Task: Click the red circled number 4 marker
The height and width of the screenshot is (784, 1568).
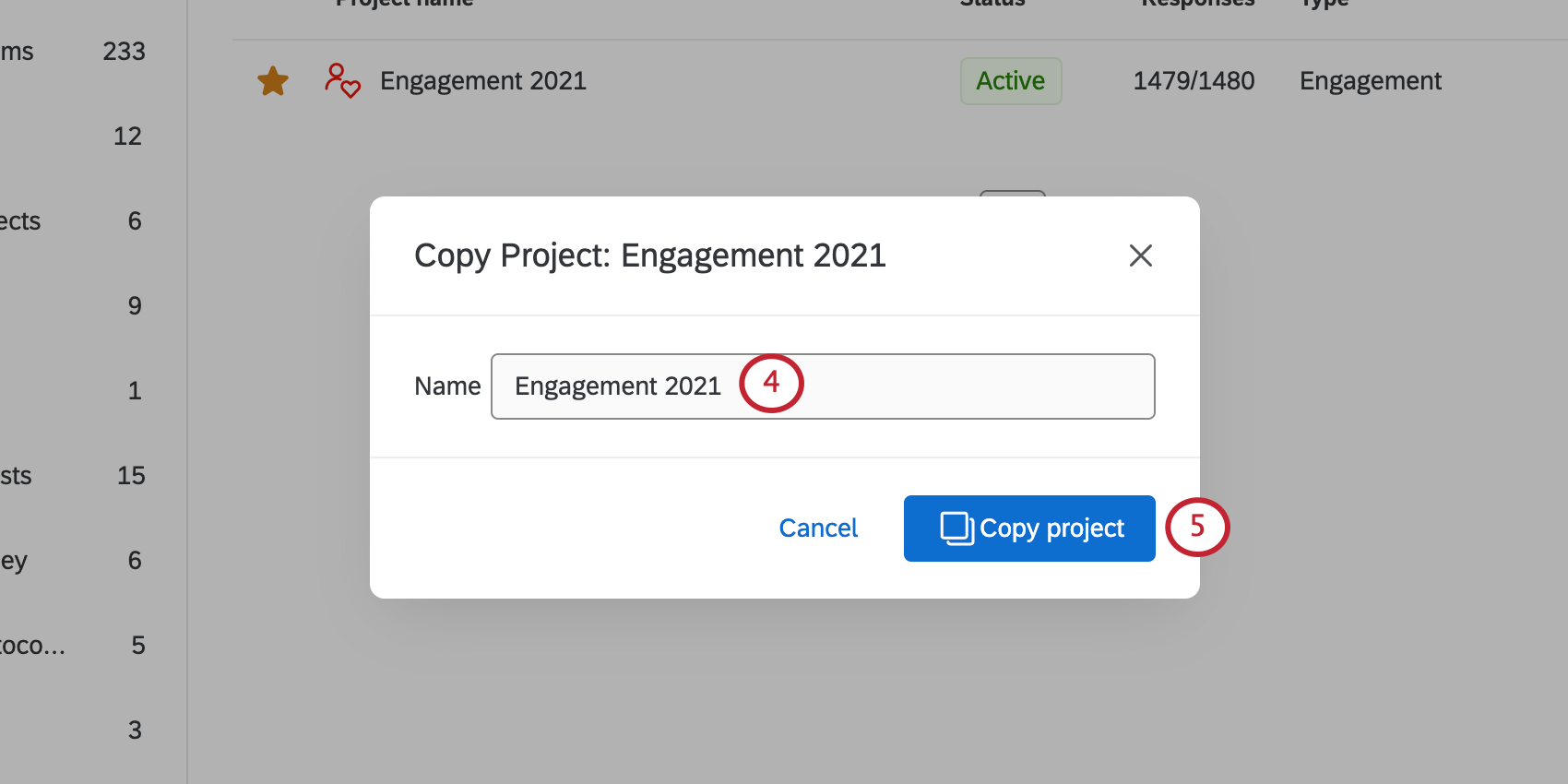Action: [x=771, y=383]
